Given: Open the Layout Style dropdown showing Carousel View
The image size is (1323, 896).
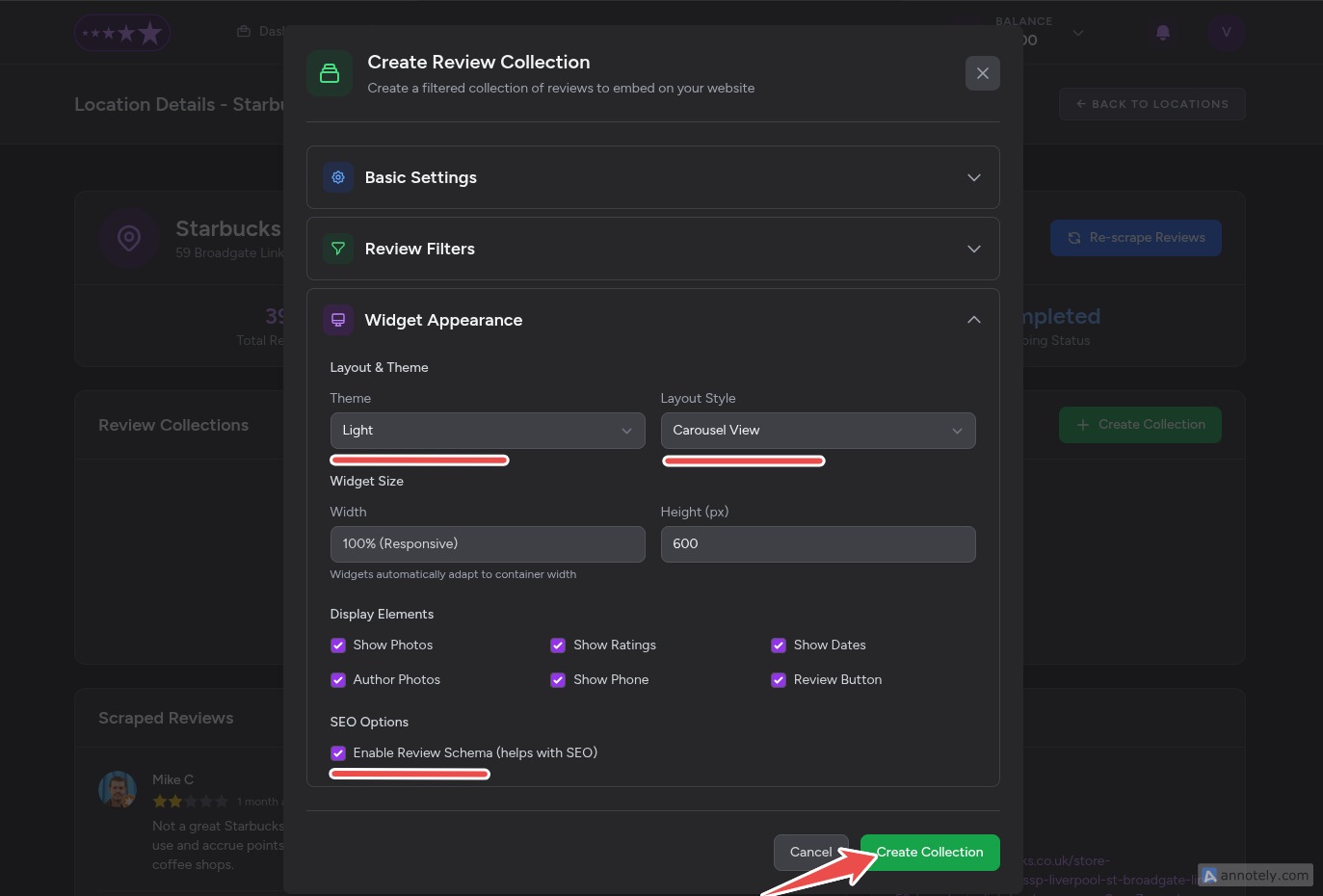Looking at the screenshot, I should tap(817, 431).
